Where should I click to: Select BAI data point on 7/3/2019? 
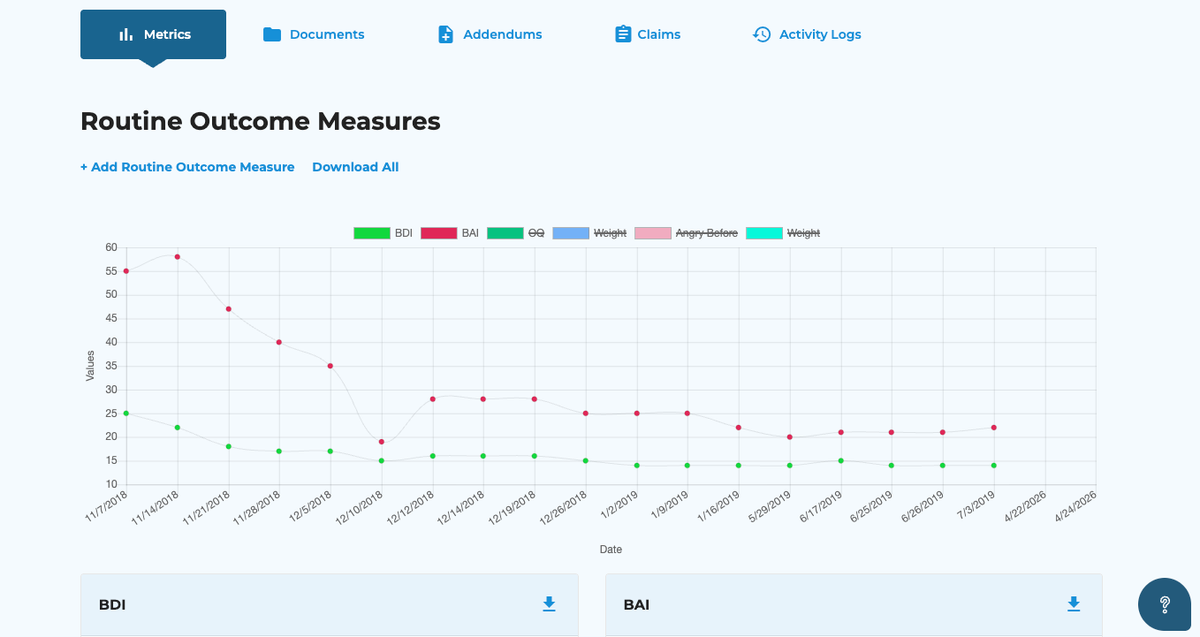[993, 428]
